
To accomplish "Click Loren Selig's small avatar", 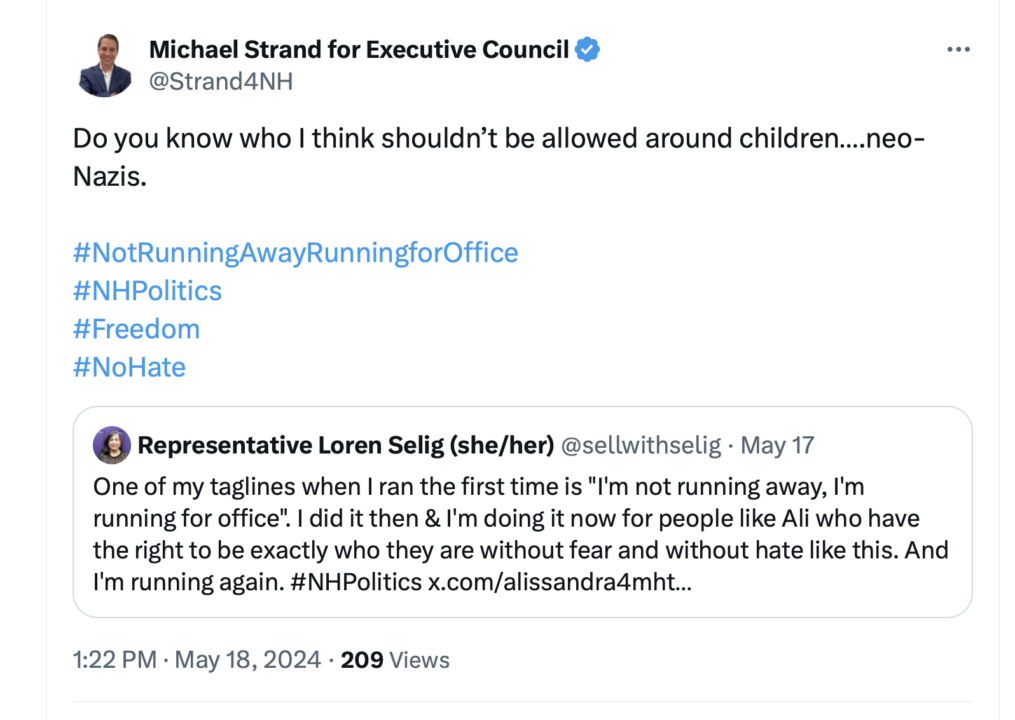I will [111, 445].
